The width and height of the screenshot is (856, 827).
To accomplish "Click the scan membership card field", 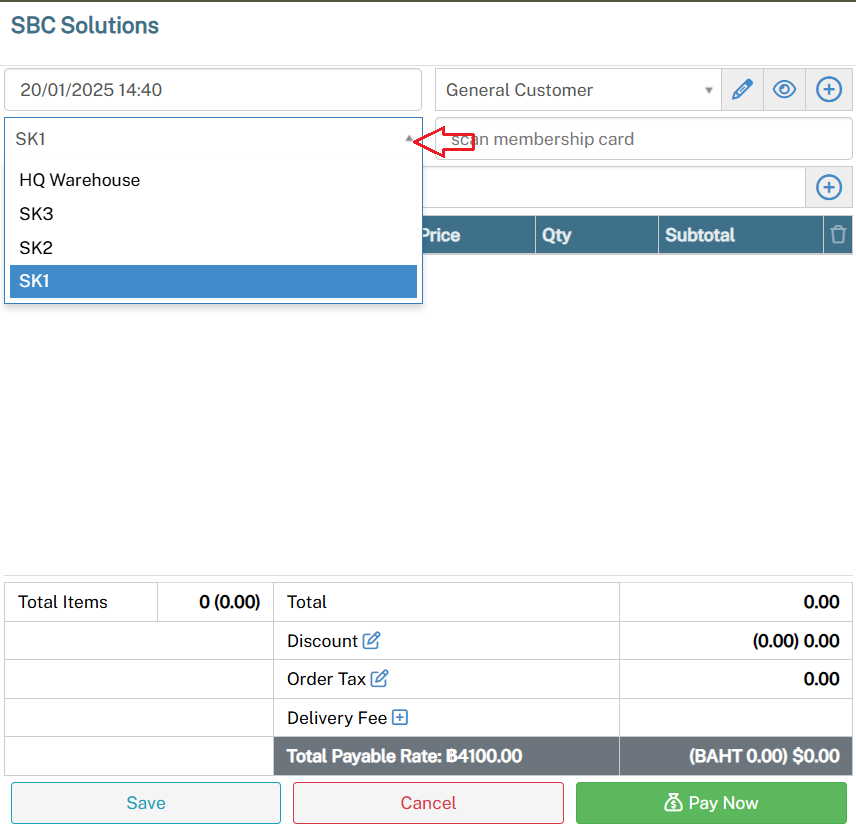I will tap(650, 139).
